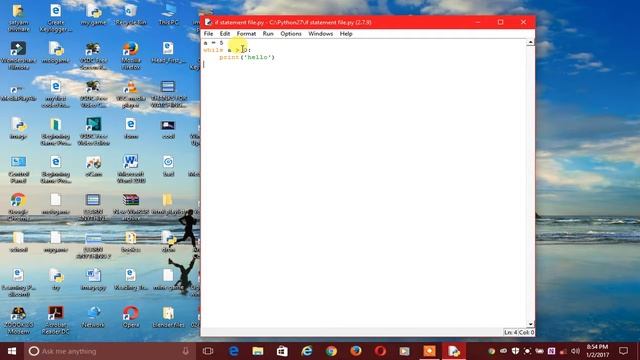Viewport: 640px width, 360px height.
Task: Select the Acrobat Reader DC desktop shortcut
Action: coord(56,320)
